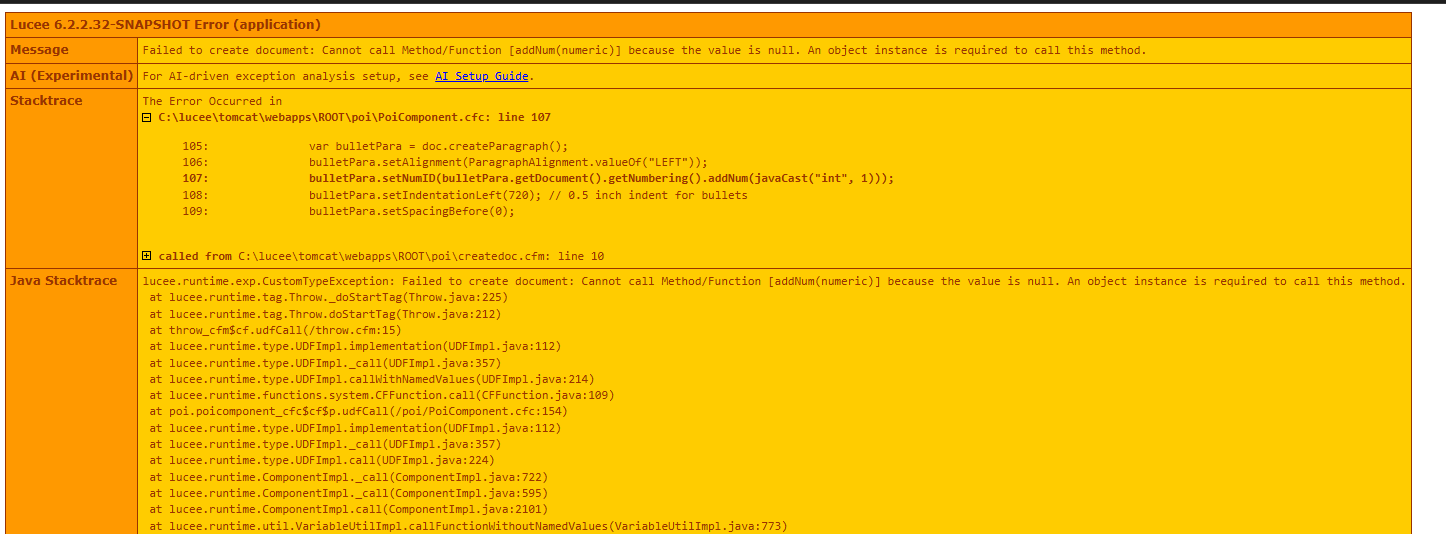The width and height of the screenshot is (1446, 534).
Task: Click code line 109 setSpacingBefore
Action: click(x=411, y=211)
